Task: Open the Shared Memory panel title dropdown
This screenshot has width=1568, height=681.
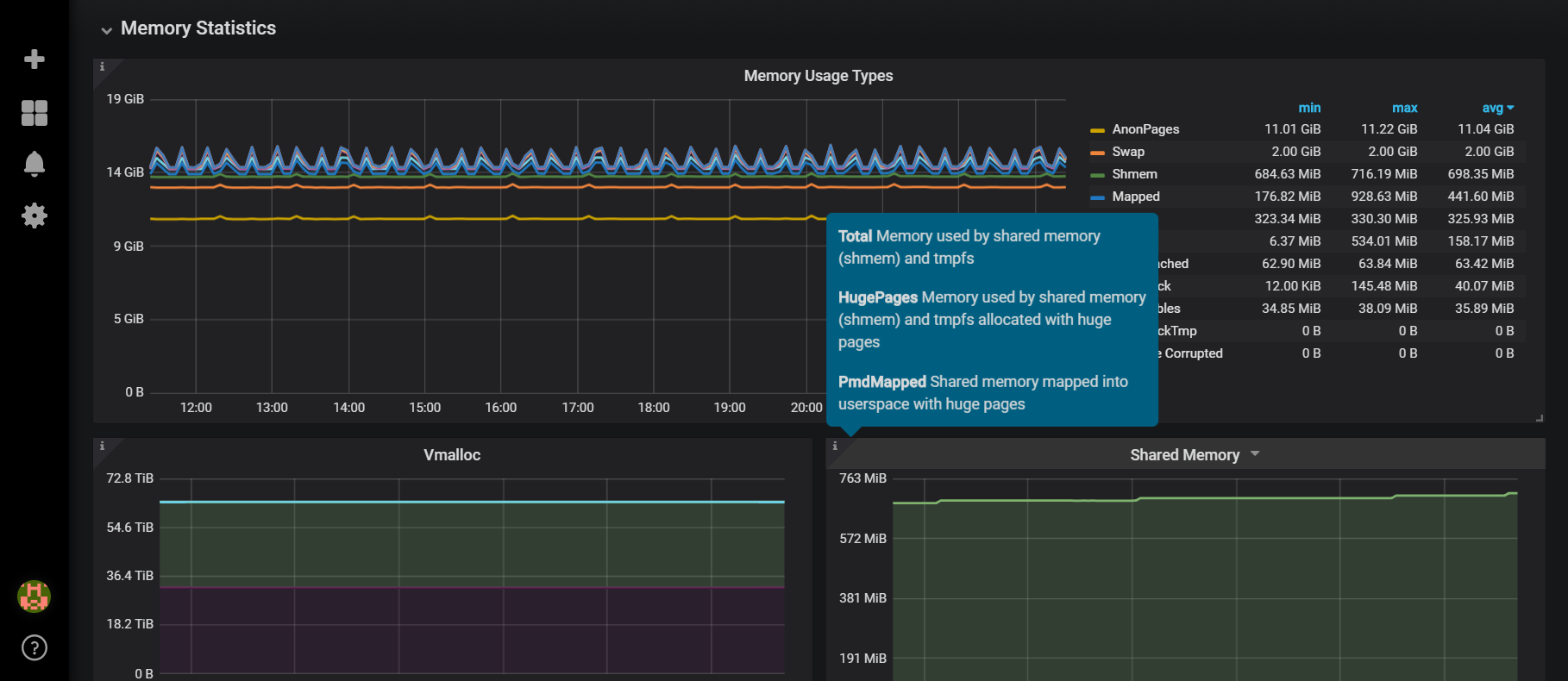Action: [x=1255, y=454]
